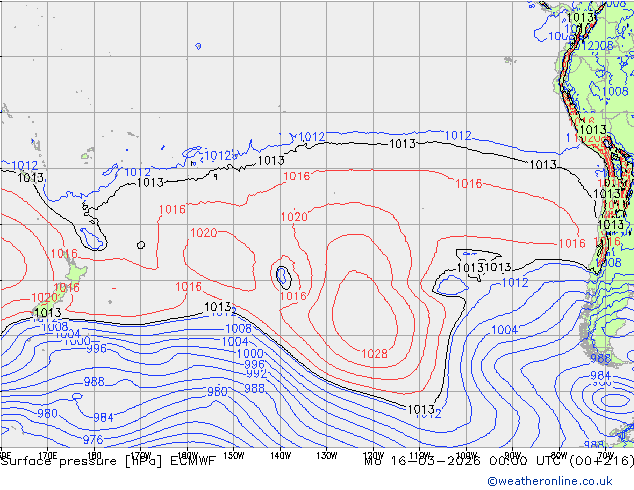Click the 1013 label at the map's top-right corner
Viewport: 634px width, 490px height.
[580, 18]
